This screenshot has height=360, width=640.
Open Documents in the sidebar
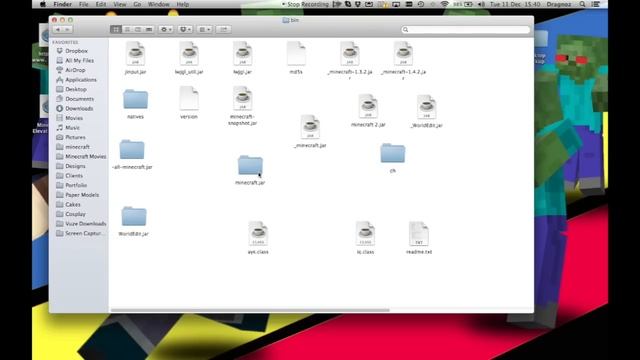coord(79,99)
